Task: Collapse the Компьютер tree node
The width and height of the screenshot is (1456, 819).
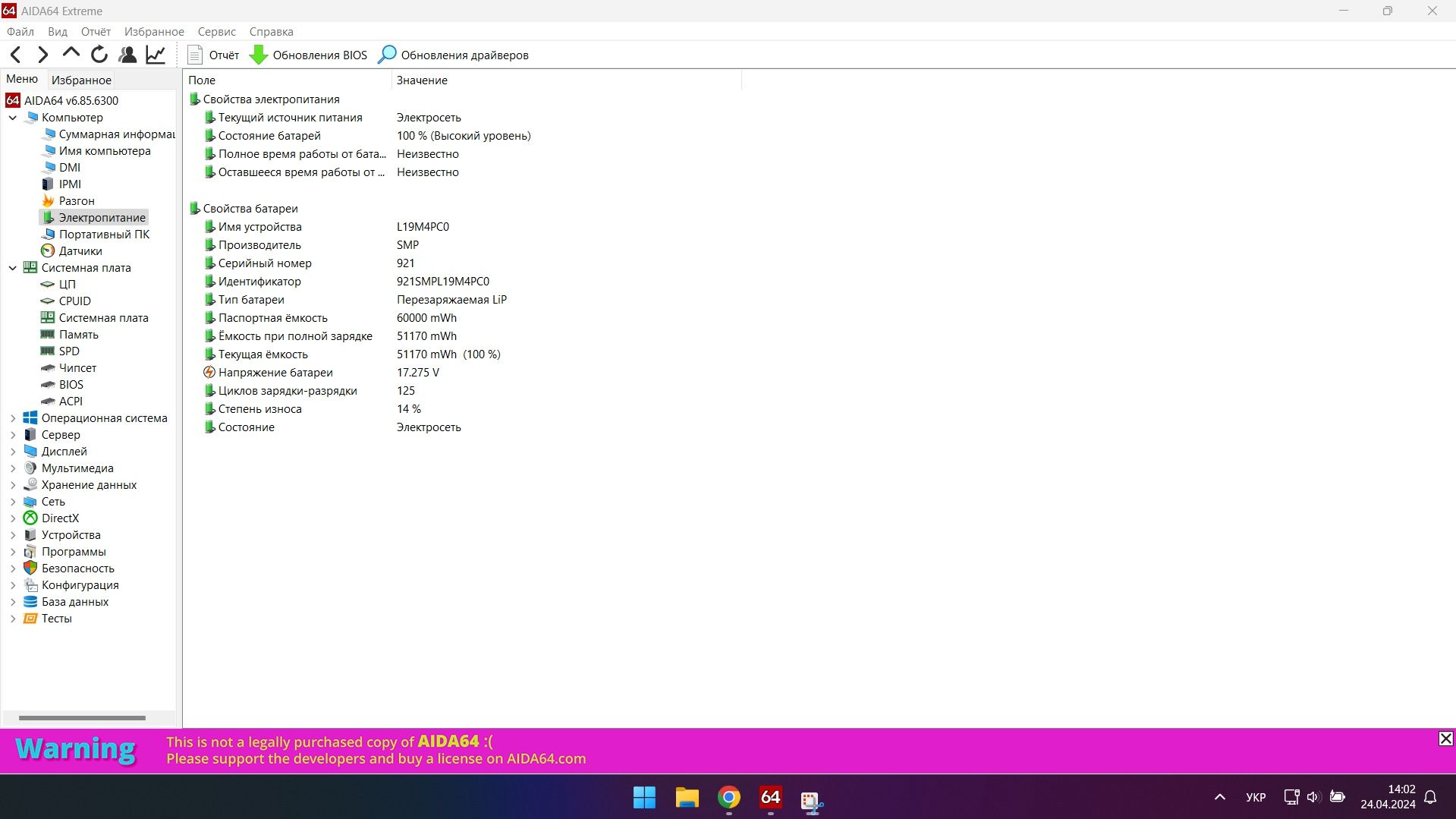Action: pos(13,118)
